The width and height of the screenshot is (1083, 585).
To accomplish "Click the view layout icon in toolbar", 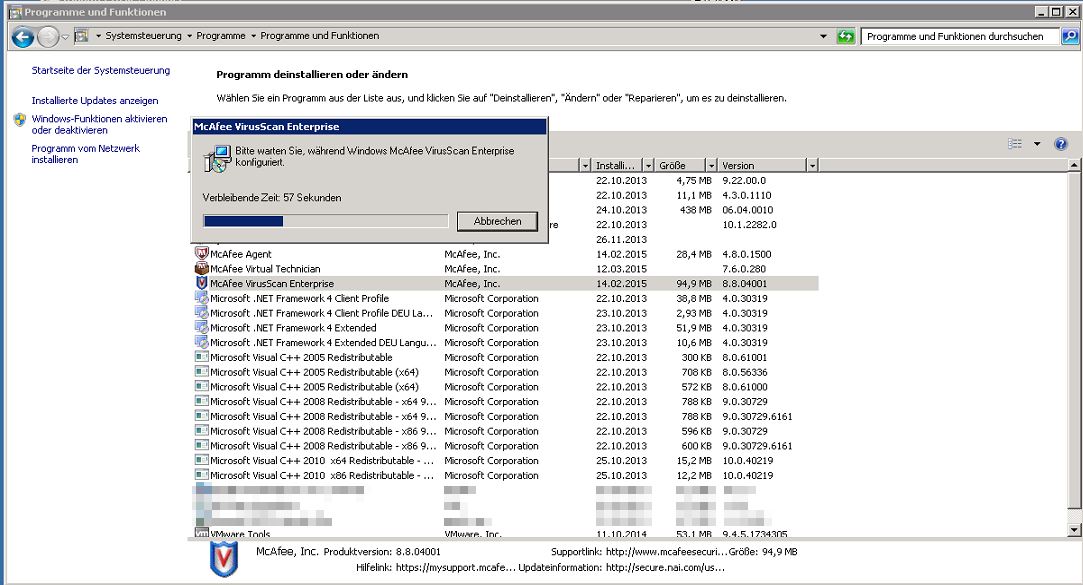I will 1015,144.
